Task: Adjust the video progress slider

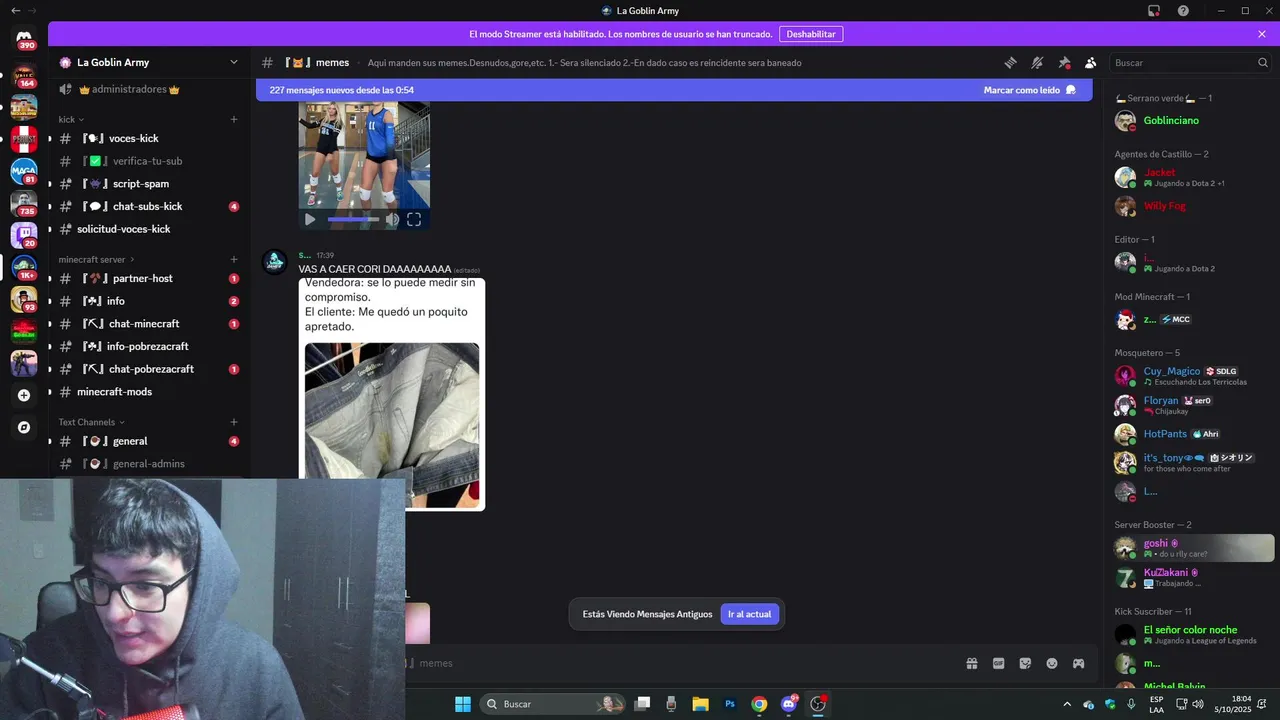Action: pyautogui.click(x=353, y=219)
